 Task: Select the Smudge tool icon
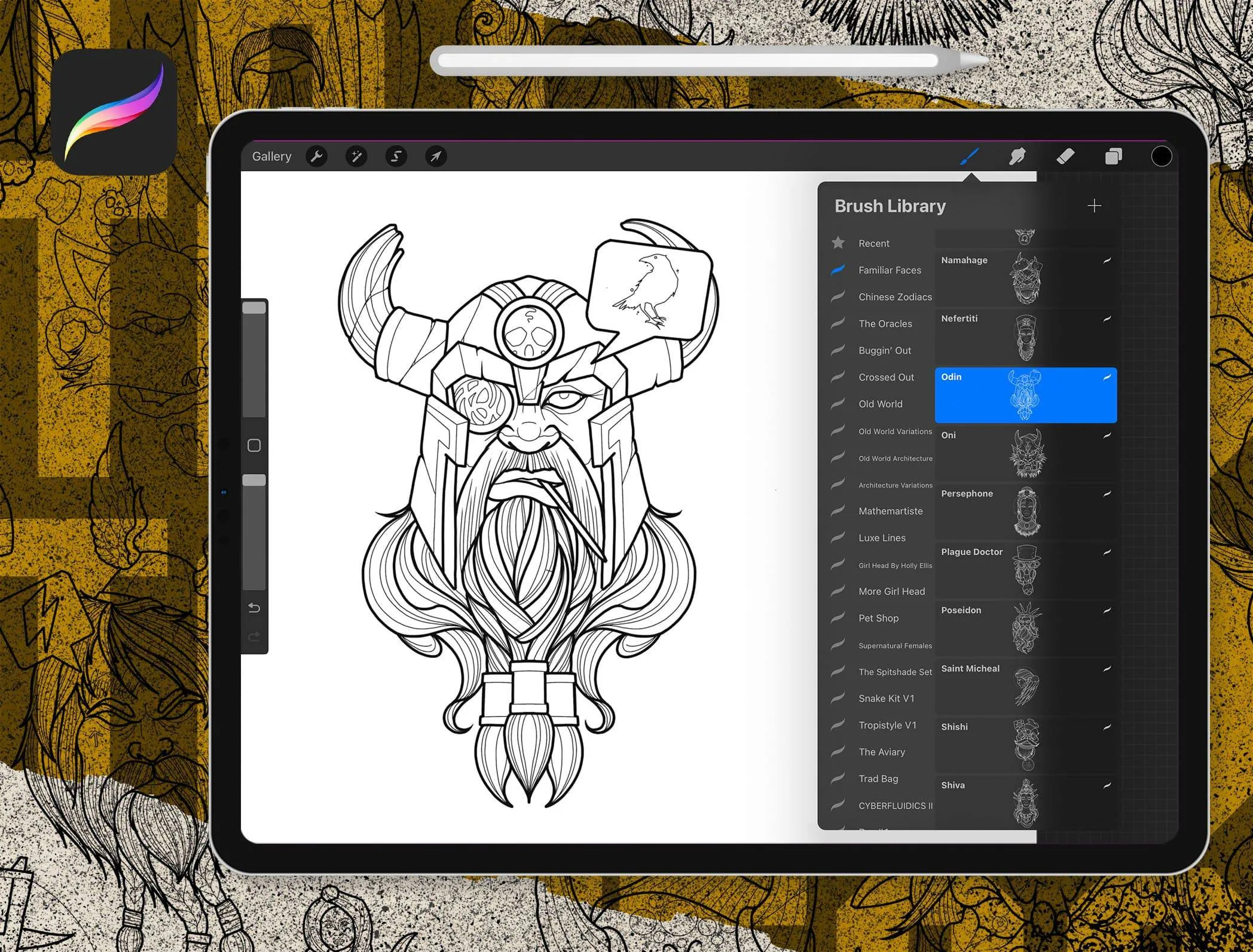[x=1017, y=156]
